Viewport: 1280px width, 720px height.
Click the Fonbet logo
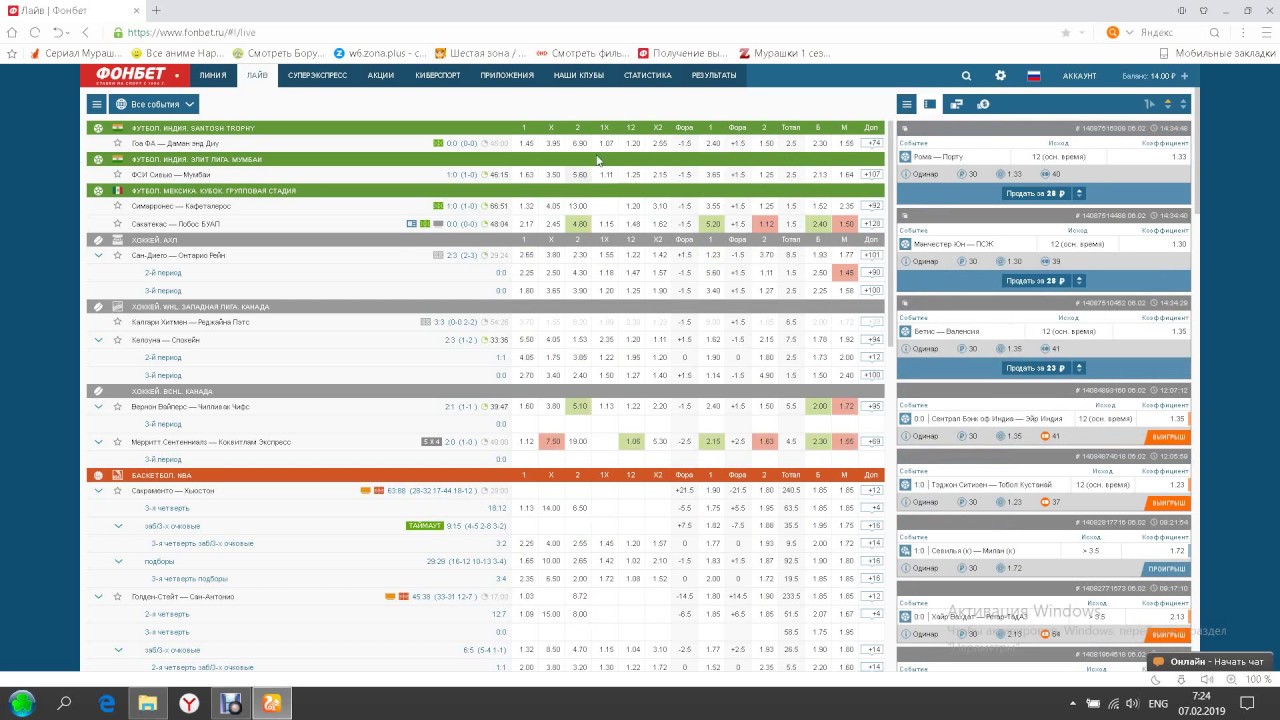(x=133, y=75)
